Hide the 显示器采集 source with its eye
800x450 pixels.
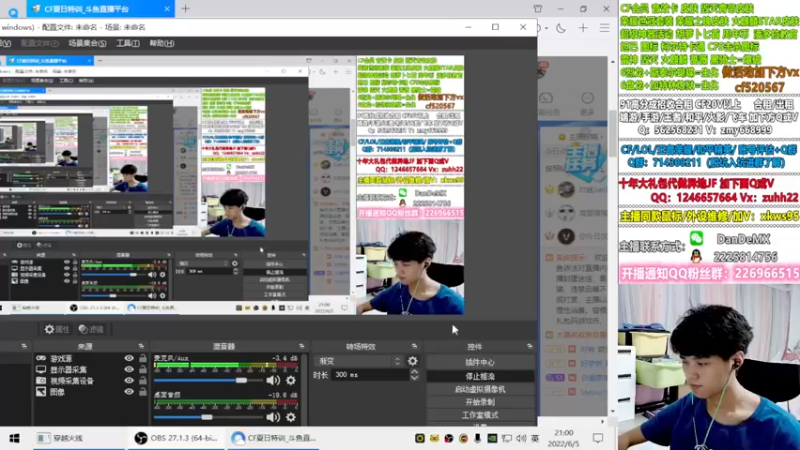point(129,369)
